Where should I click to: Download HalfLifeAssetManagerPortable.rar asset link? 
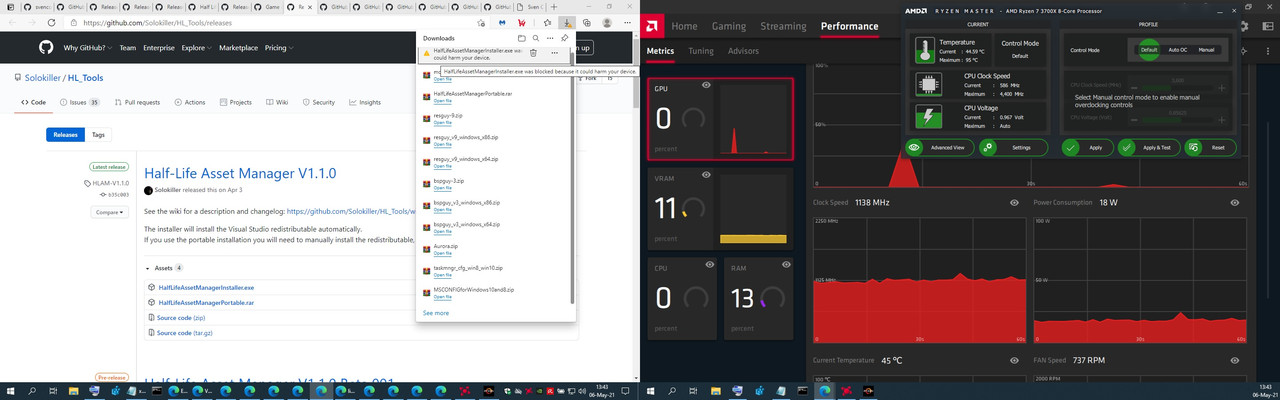[206, 302]
